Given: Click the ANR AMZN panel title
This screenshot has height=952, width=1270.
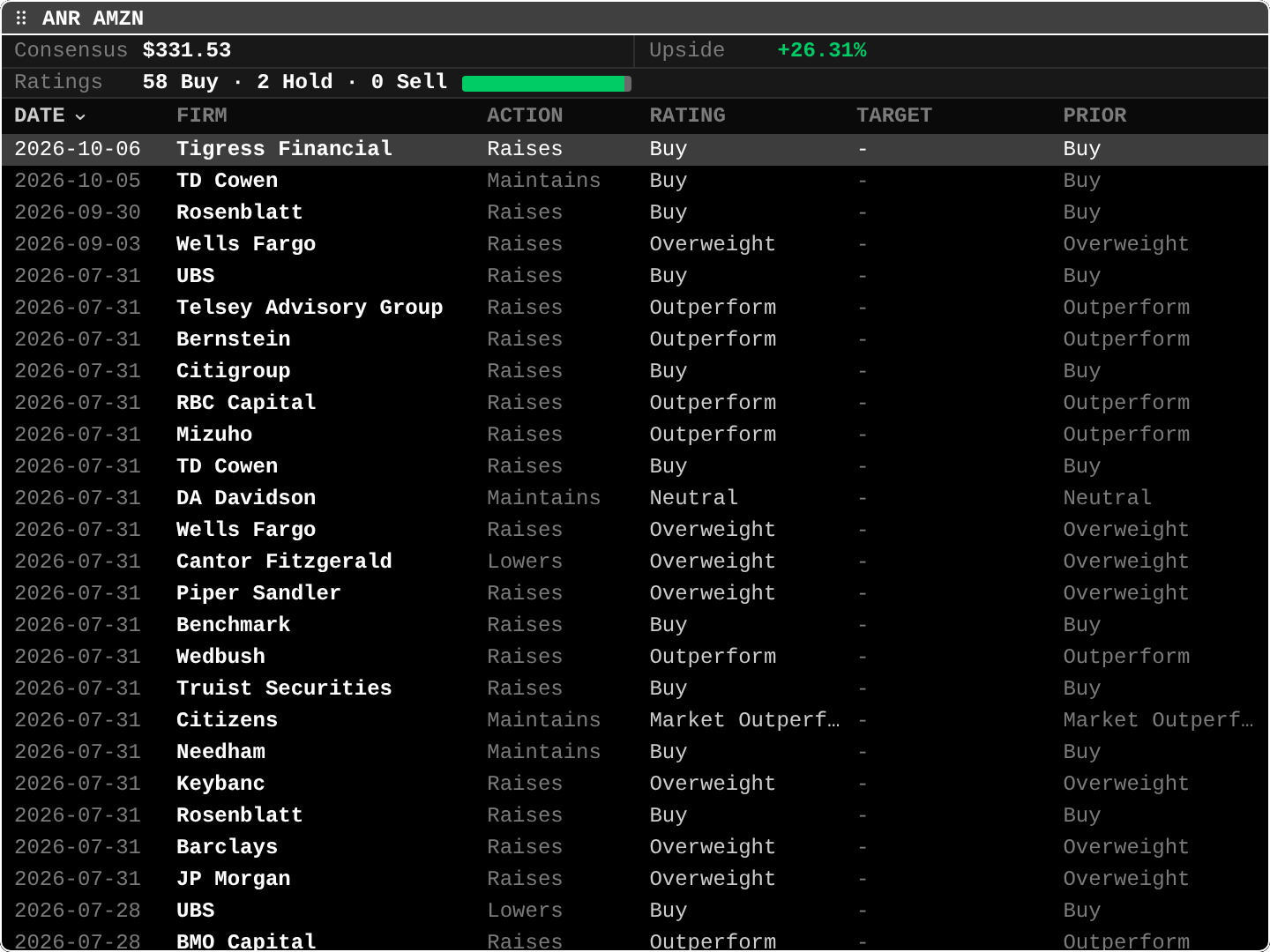Looking at the screenshot, I should coord(93,19).
